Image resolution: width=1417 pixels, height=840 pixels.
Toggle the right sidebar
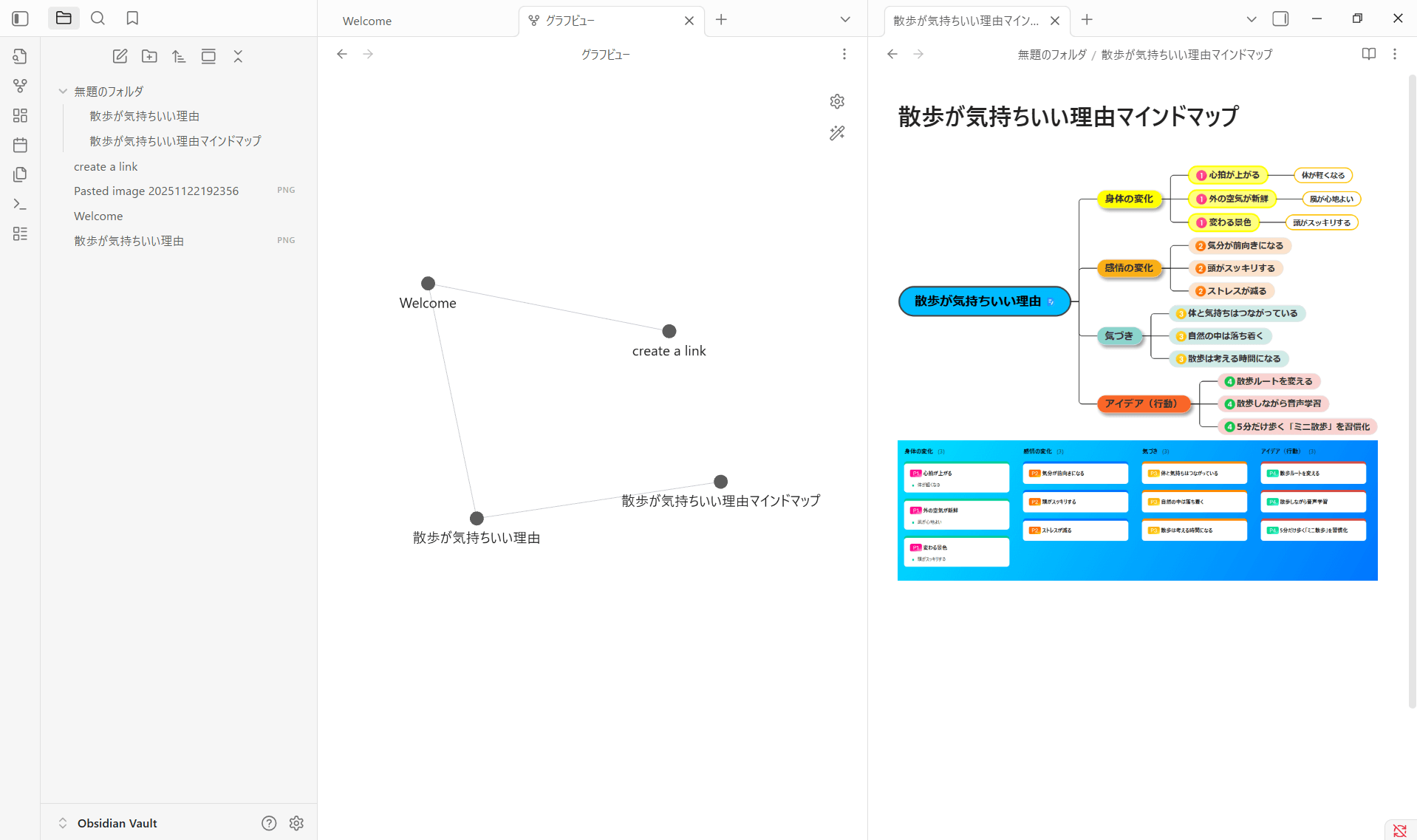1280,19
